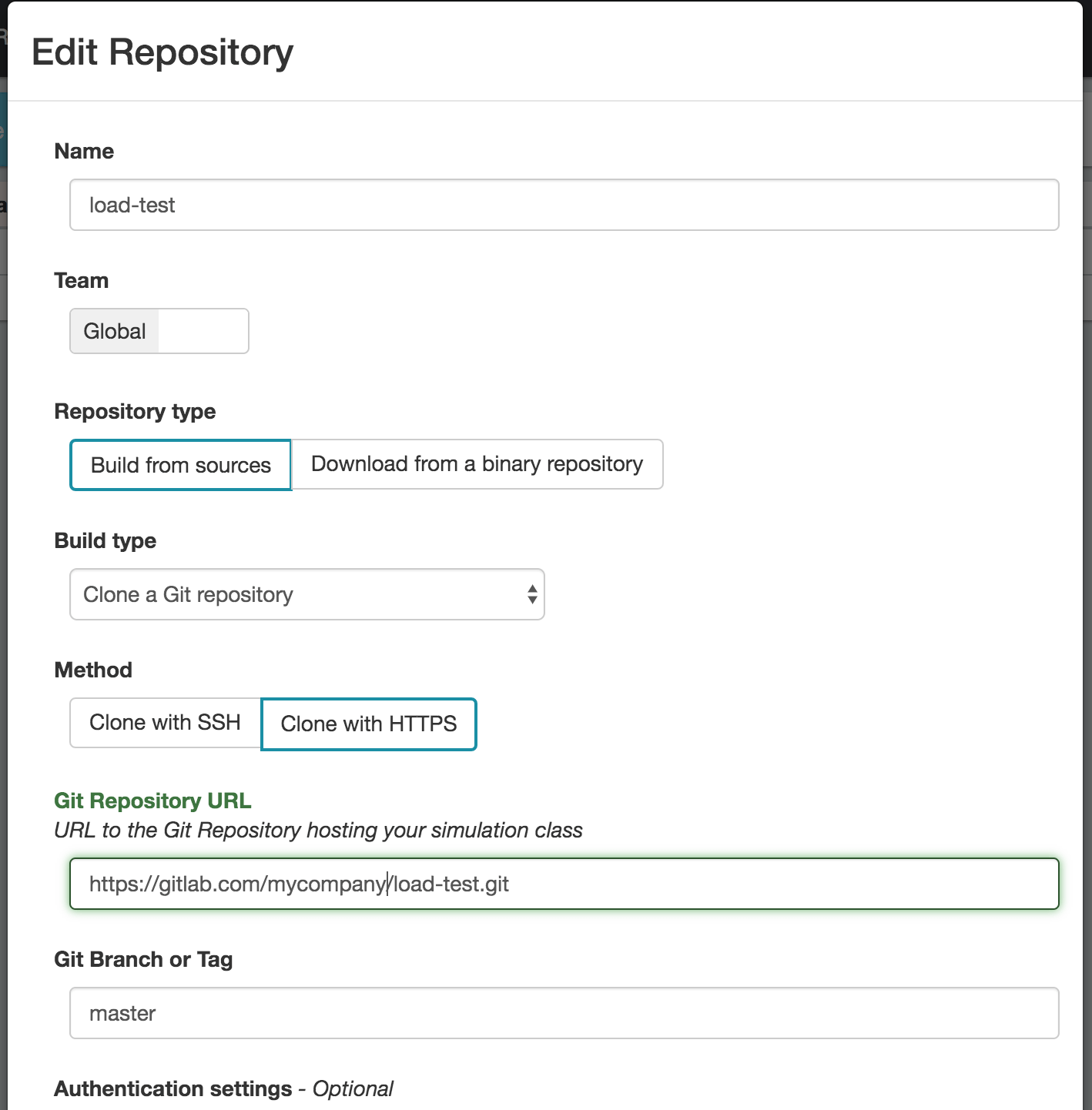The image size is (1092, 1110).
Task: Select Clone with SSH method
Action: click(166, 723)
